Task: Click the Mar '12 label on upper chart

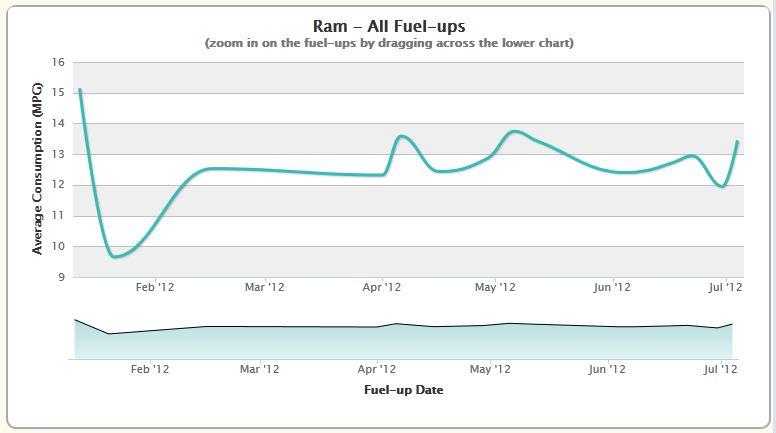Action: click(x=265, y=287)
